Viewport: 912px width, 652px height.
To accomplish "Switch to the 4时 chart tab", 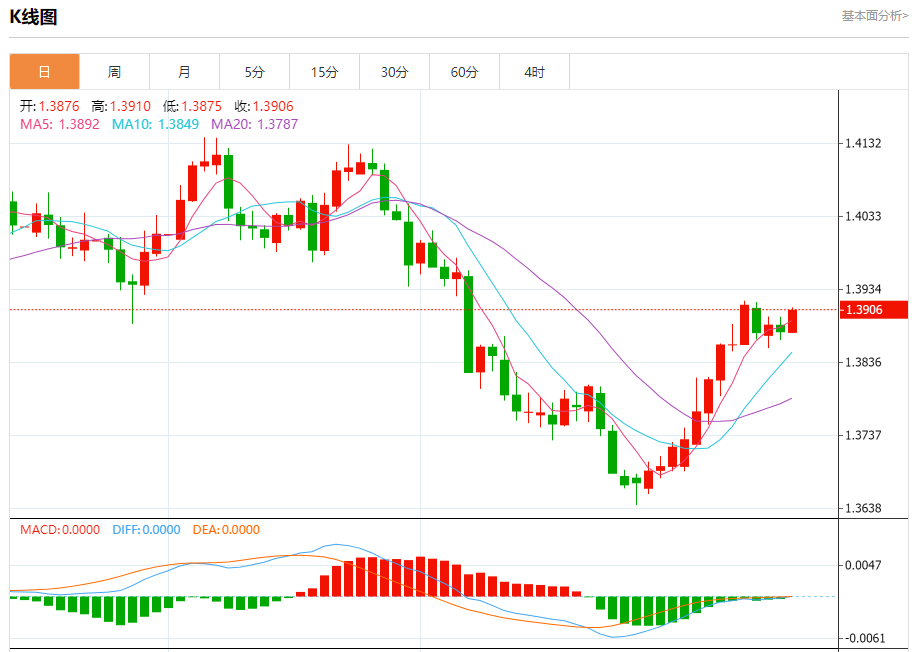I will tap(534, 72).
